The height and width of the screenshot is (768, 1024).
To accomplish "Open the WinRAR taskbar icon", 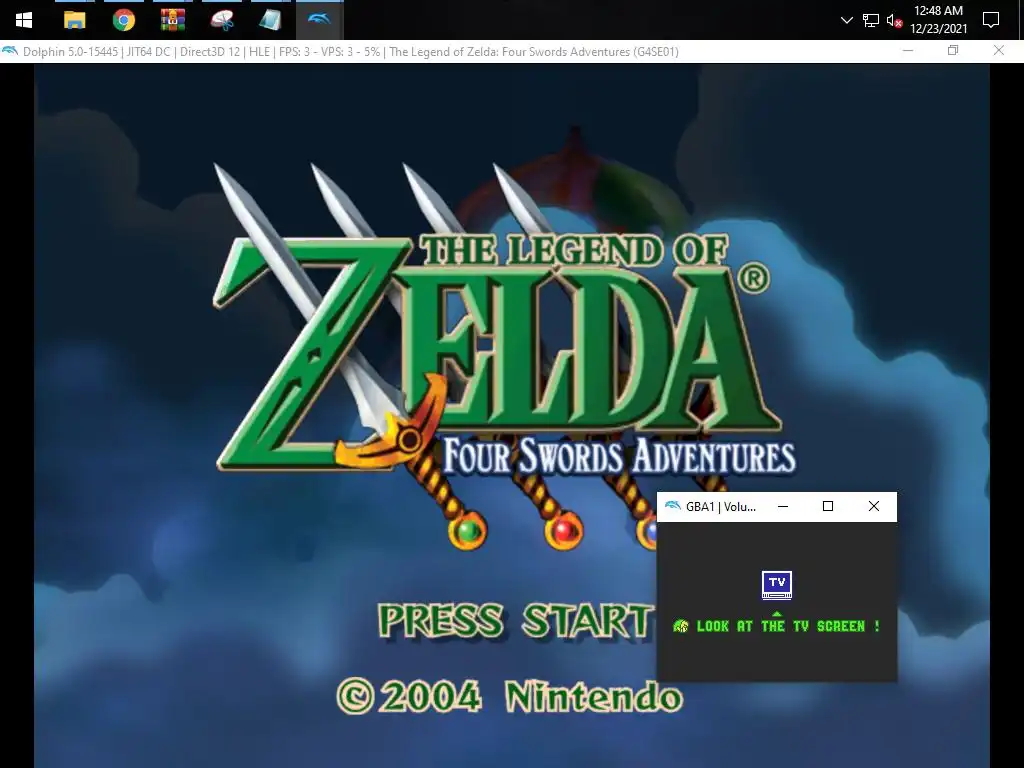I will [x=172, y=20].
